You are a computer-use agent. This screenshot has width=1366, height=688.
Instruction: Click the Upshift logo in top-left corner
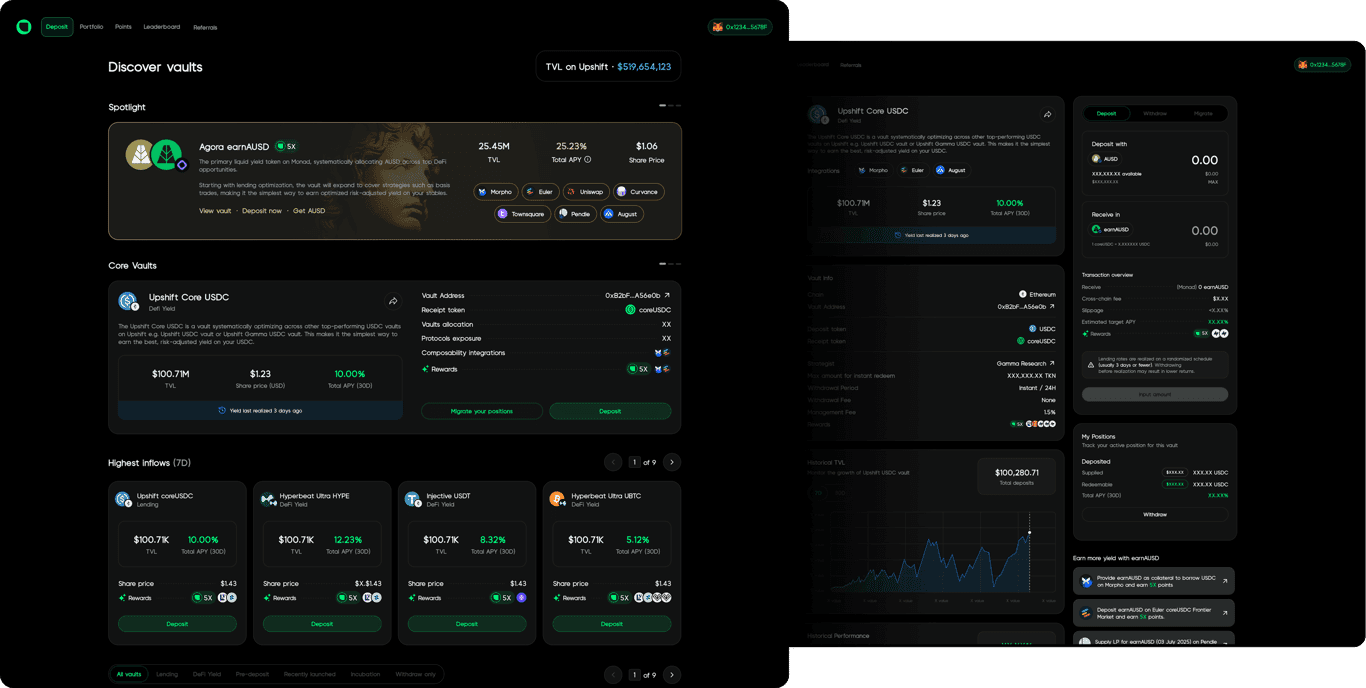click(24, 27)
